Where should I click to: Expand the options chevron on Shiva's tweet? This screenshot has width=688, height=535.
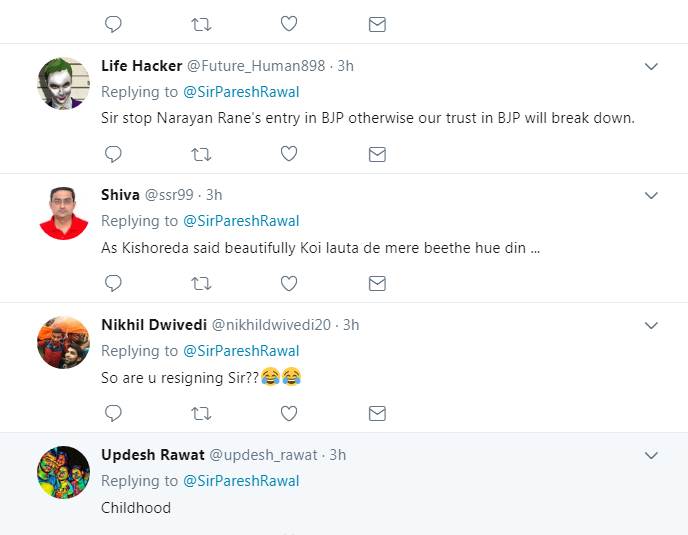point(651,196)
